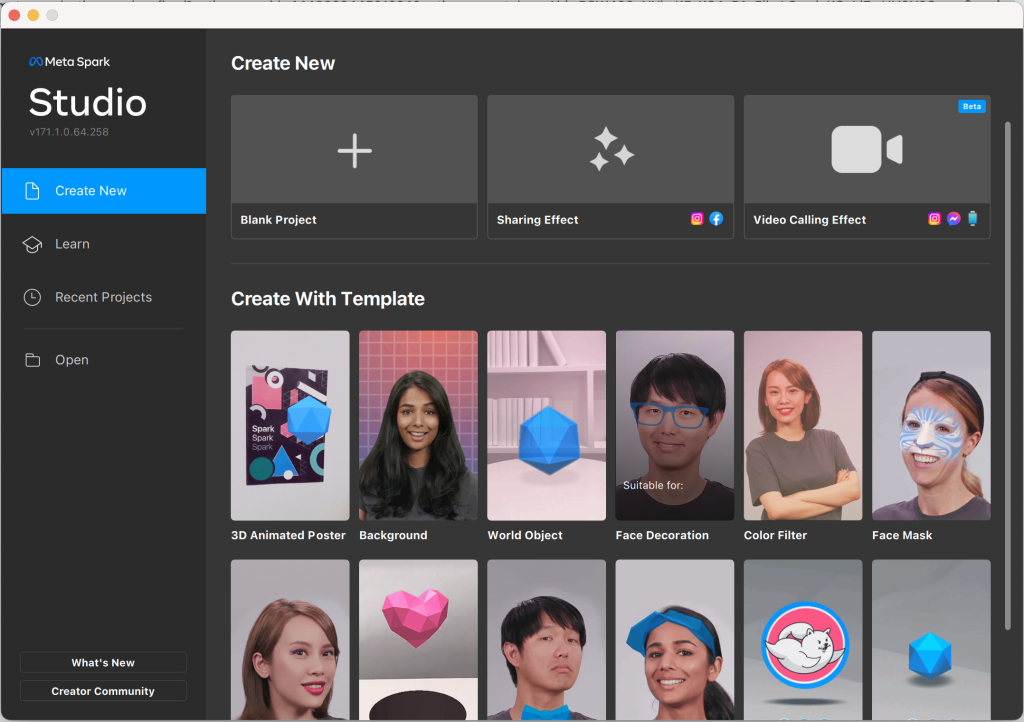Select the flying dog badge template
1024x722 pixels.
[803, 640]
